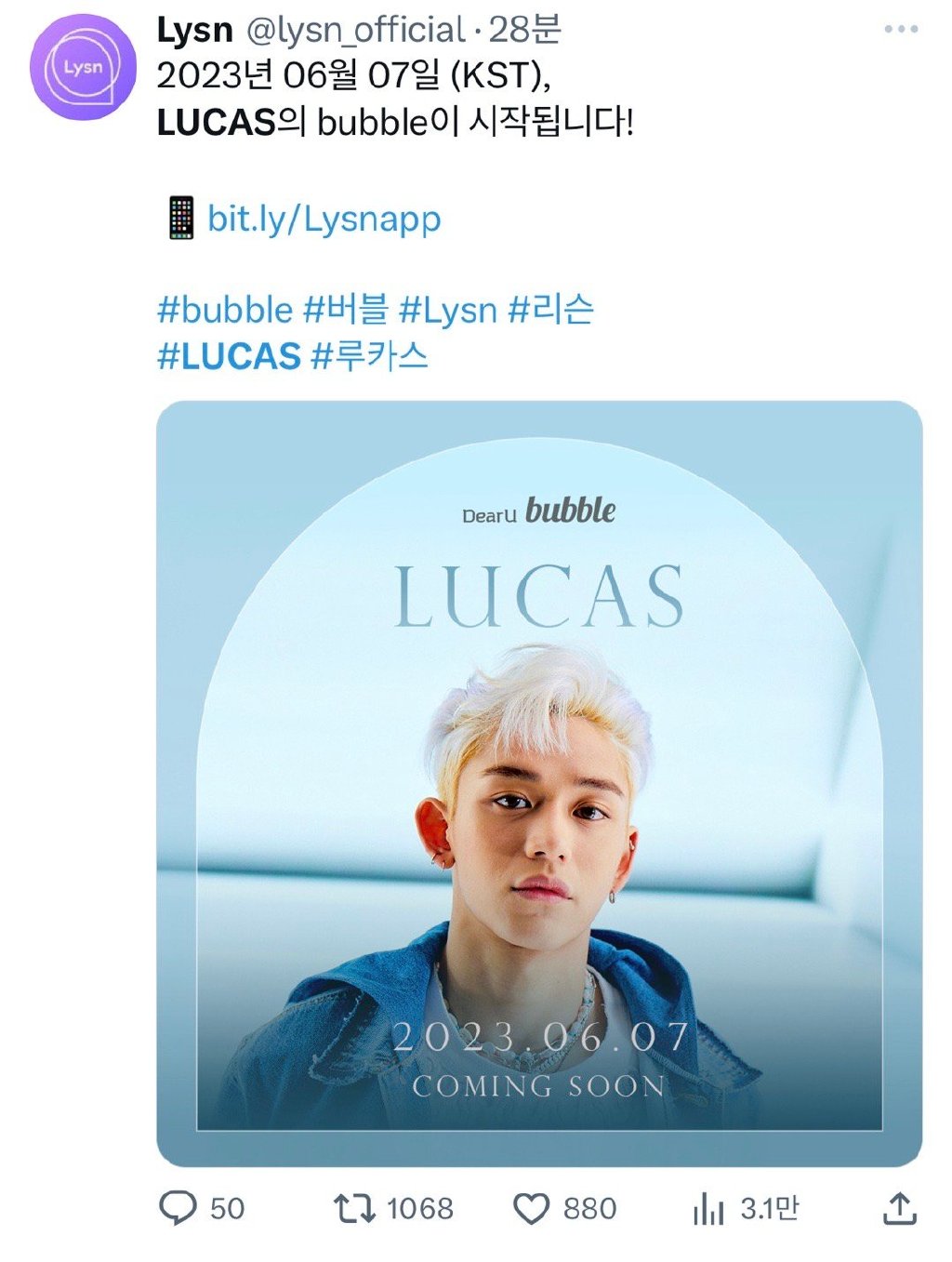Click the retweet arrows icon

tap(354, 1208)
